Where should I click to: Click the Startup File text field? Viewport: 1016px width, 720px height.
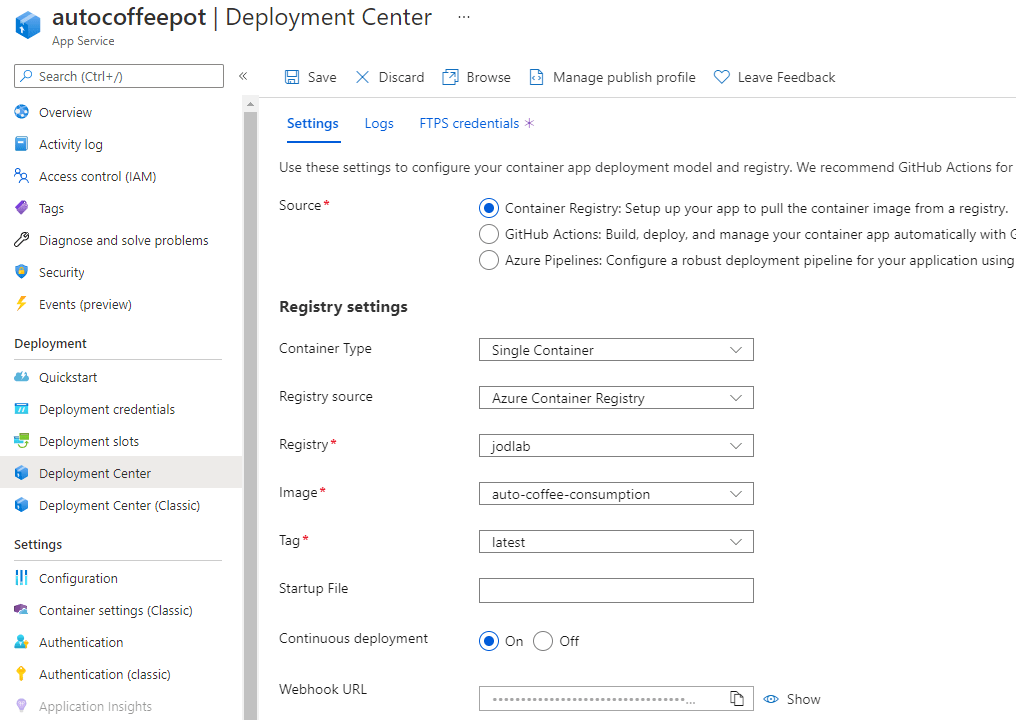click(616, 590)
